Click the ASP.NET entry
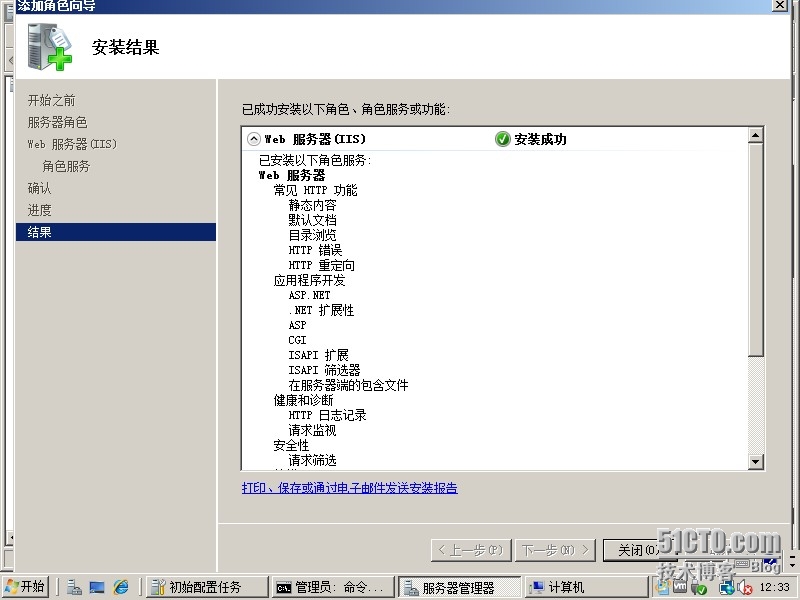This screenshot has width=800, height=600. pyautogui.click(x=309, y=295)
